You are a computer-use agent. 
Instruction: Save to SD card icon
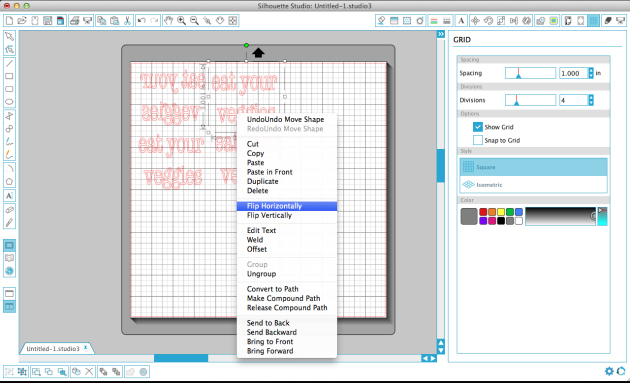(x=60, y=20)
